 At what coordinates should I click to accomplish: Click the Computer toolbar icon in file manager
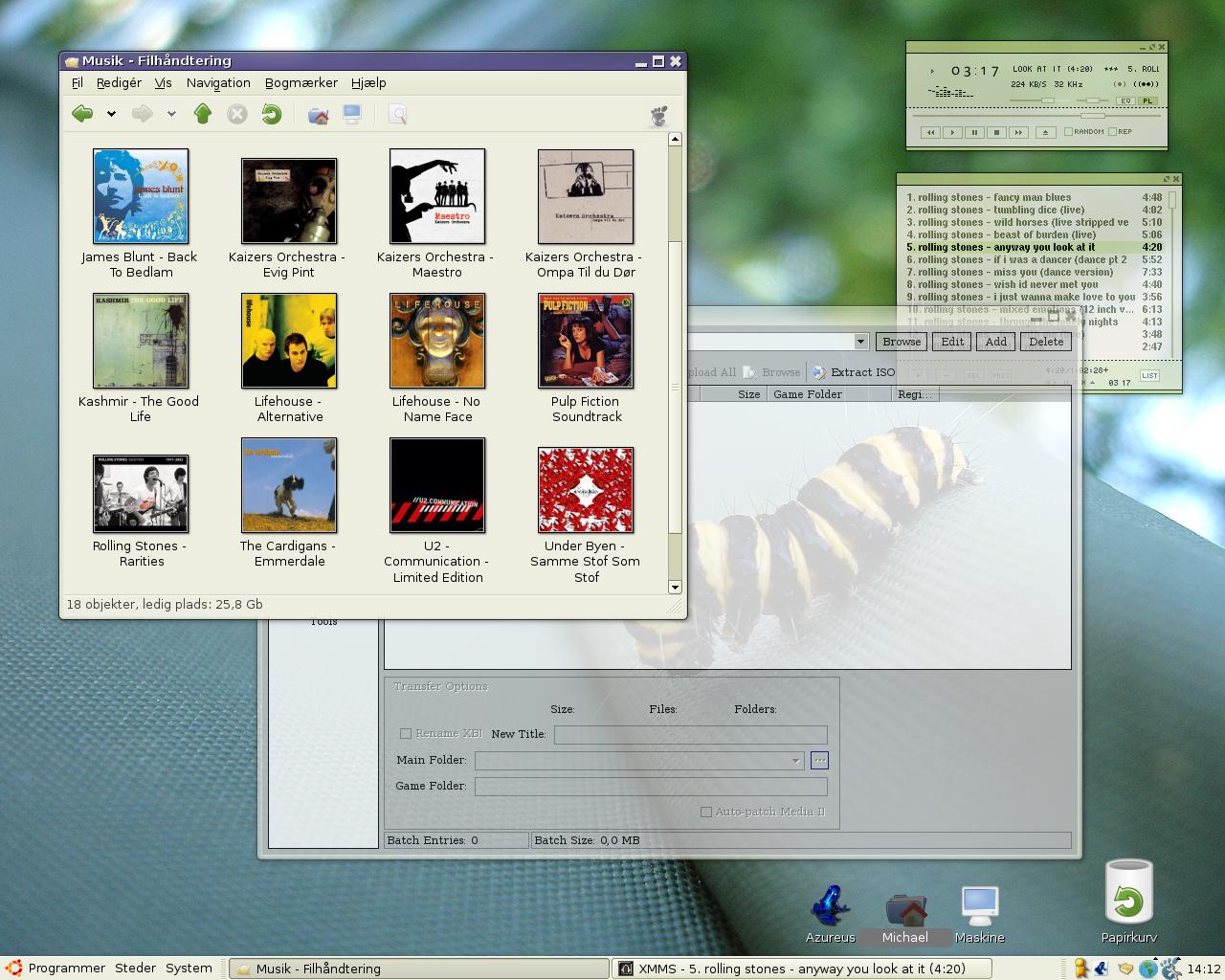pos(352,114)
